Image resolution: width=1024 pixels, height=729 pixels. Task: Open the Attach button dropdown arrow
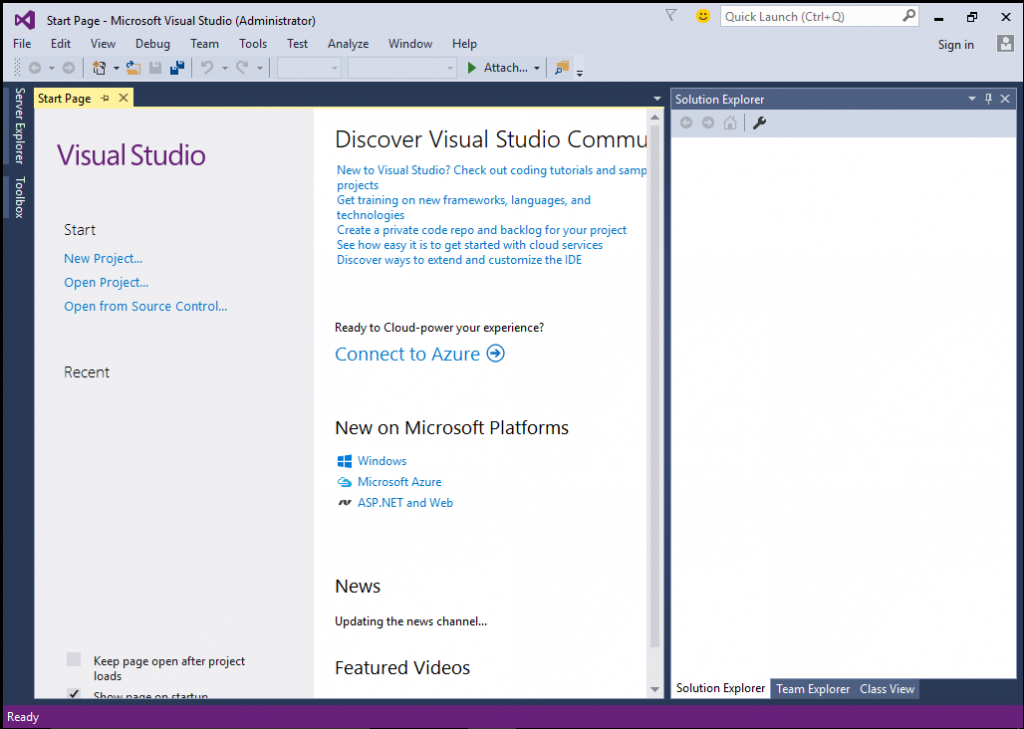(537, 68)
